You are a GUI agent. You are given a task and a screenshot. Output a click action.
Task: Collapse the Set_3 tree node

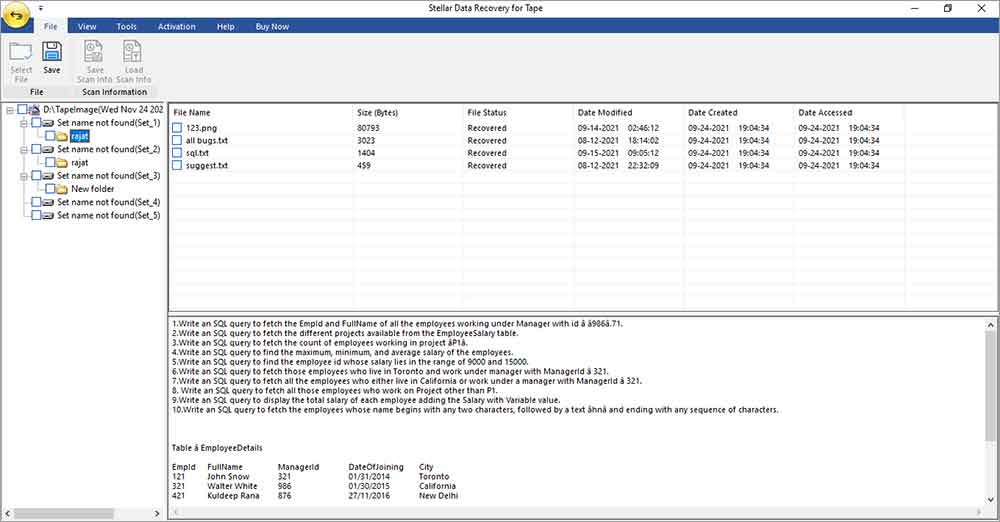click(x=22, y=176)
